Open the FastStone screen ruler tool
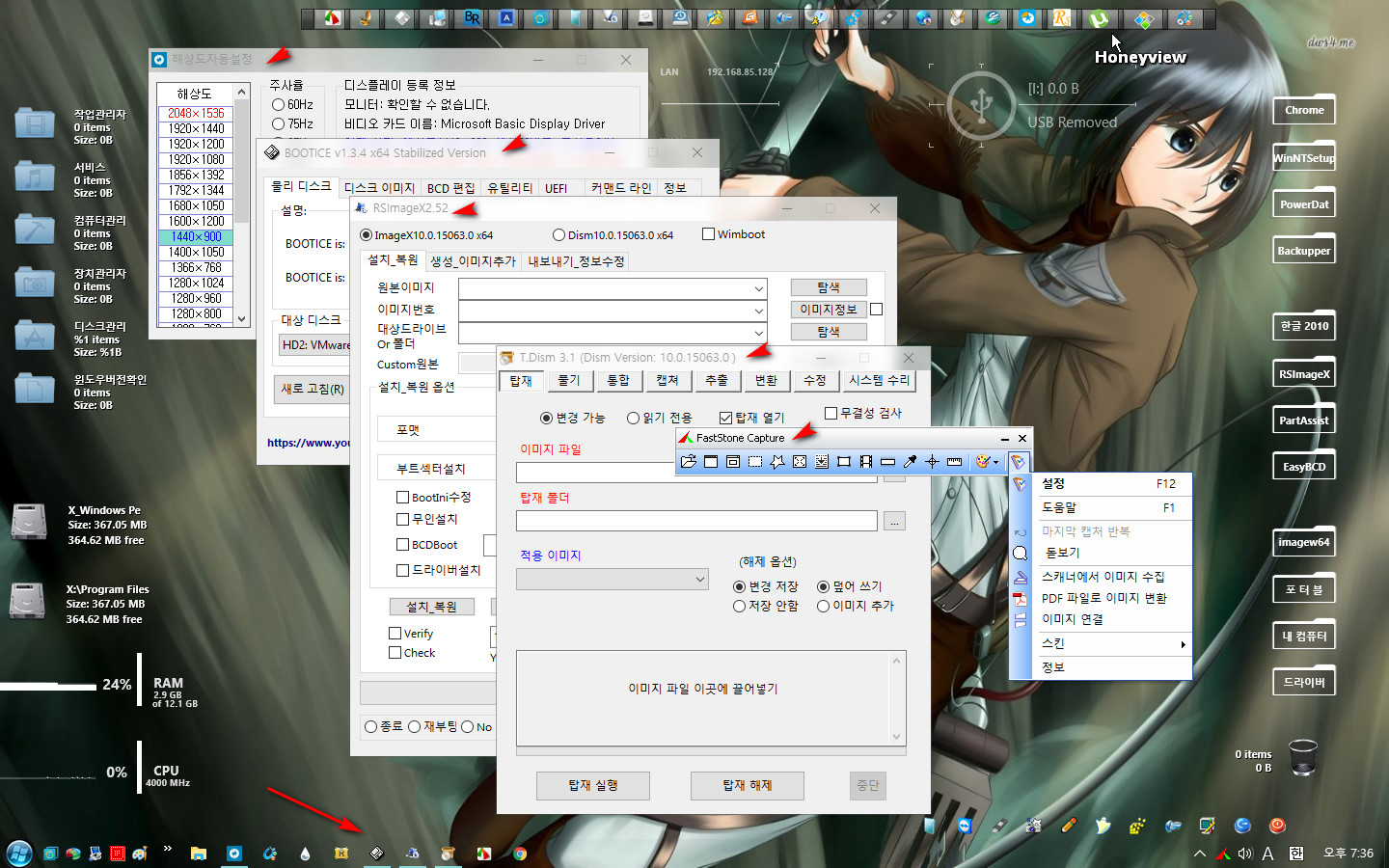The image size is (1389, 868). [954, 462]
